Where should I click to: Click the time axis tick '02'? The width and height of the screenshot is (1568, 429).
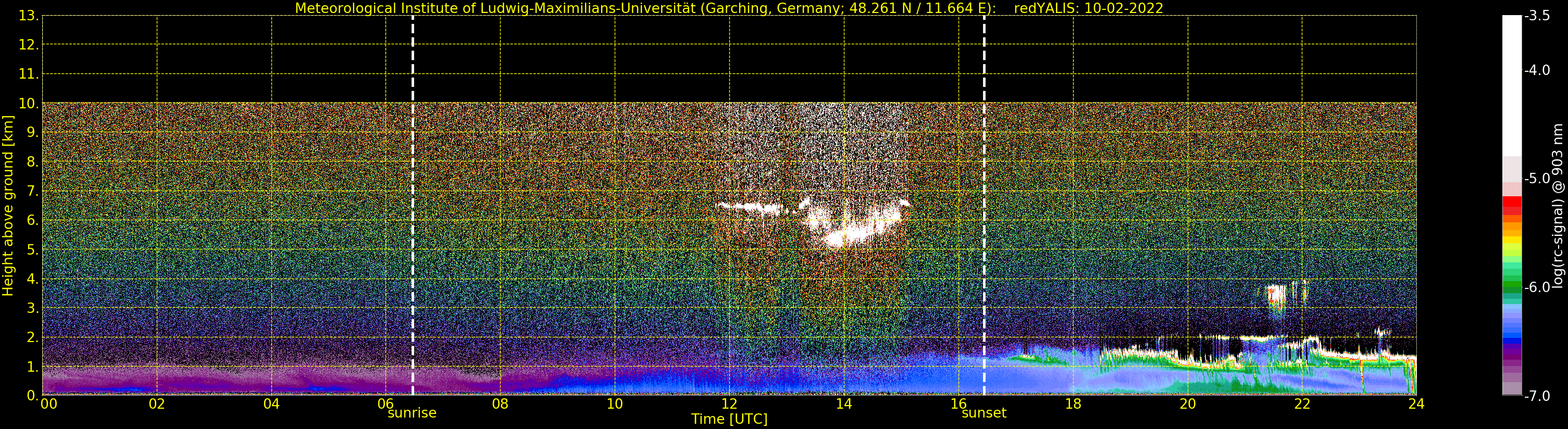coord(157,403)
